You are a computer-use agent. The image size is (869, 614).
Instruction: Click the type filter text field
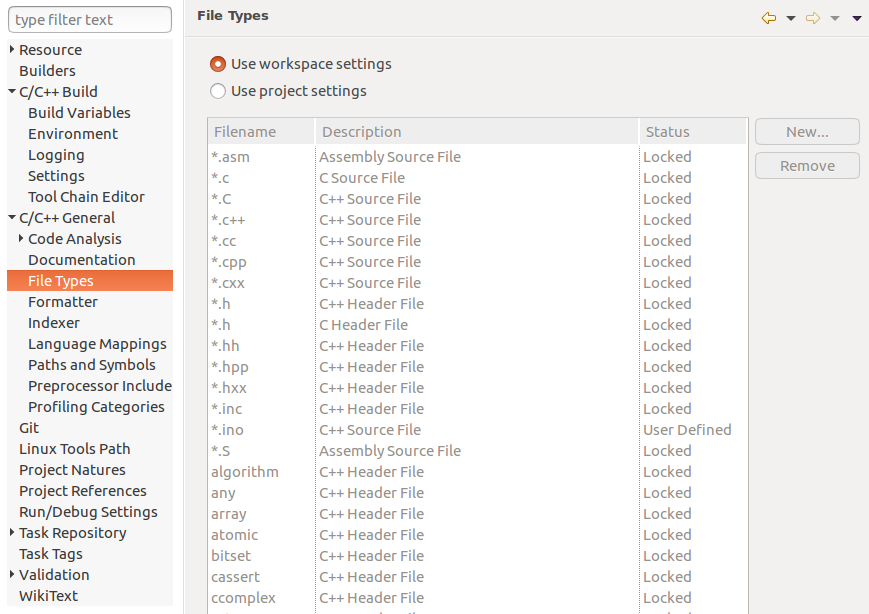click(x=90, y=20)
